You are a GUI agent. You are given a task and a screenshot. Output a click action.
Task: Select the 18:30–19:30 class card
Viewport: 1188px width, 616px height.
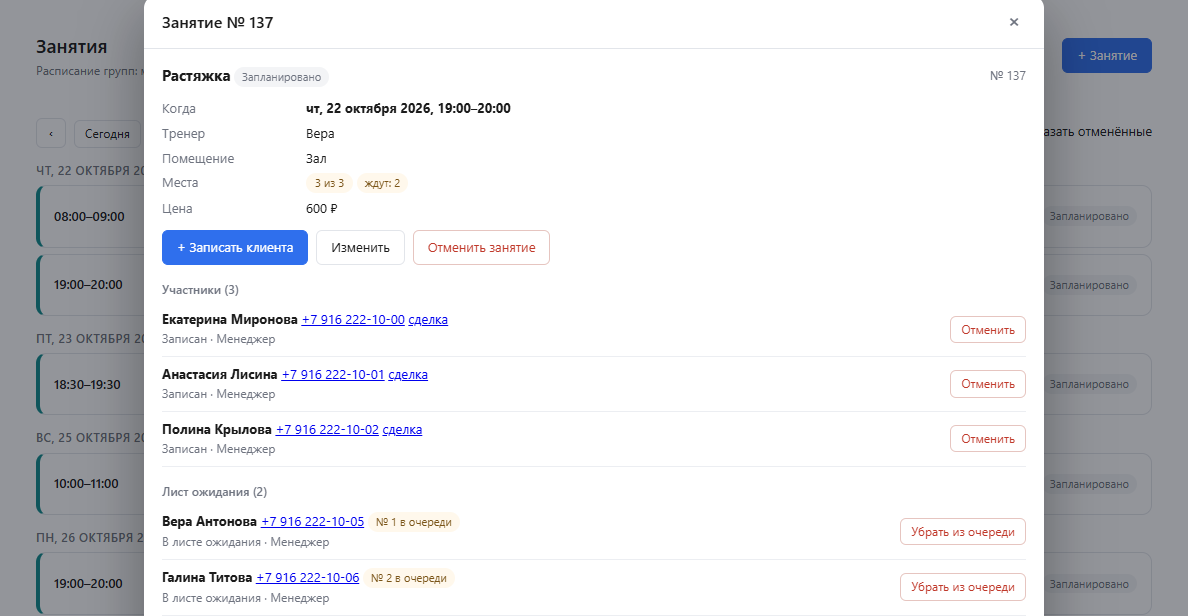[x=90, y=384]
